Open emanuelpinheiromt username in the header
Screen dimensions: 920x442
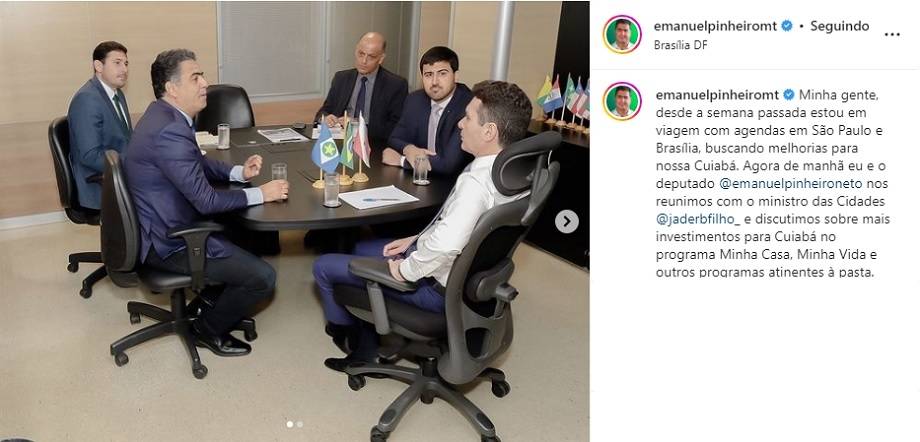click(x=715, y=26)
